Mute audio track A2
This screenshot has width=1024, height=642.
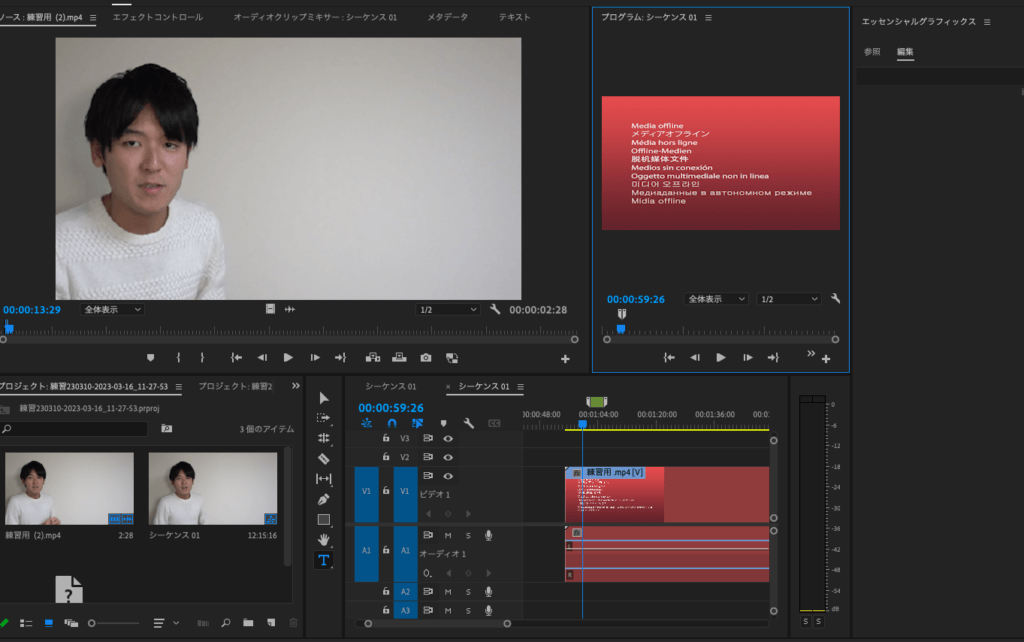click(x=447, y=592)
